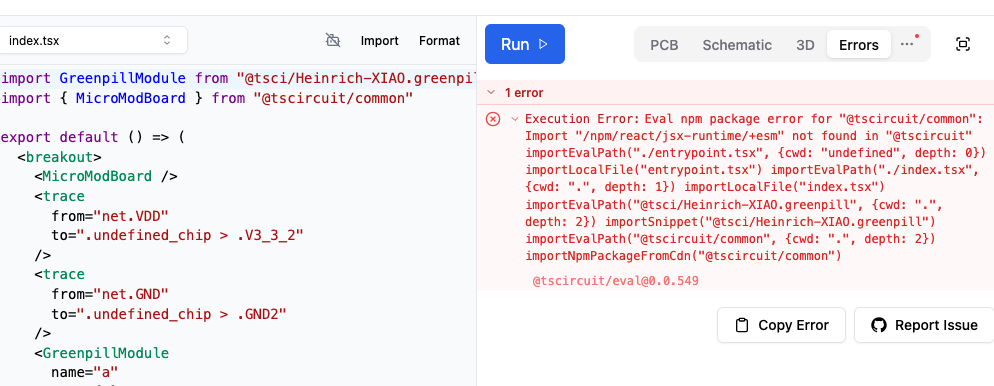
Task: Click the '@tscircuit/common' import string
Action: tap(333, 98)
